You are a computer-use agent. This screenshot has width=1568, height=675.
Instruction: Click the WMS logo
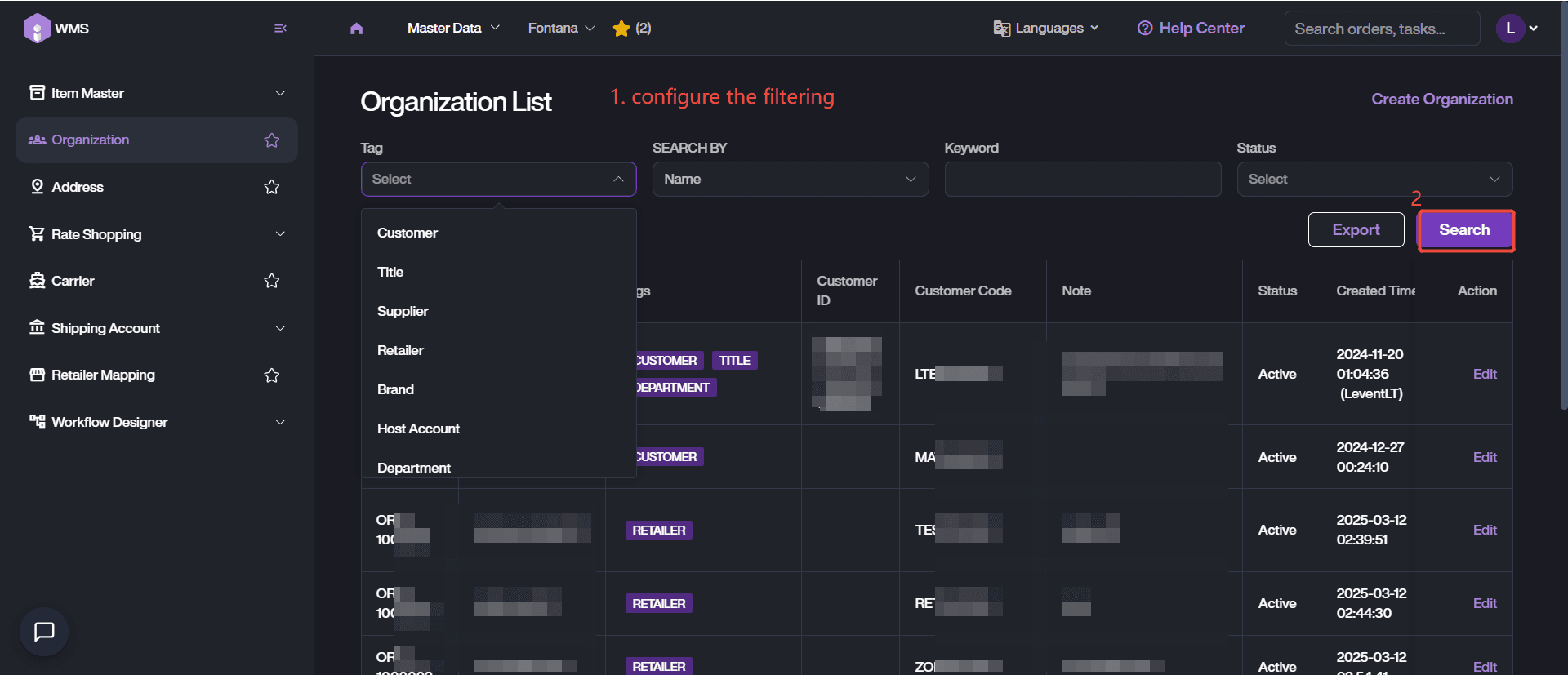coord(38,29)
